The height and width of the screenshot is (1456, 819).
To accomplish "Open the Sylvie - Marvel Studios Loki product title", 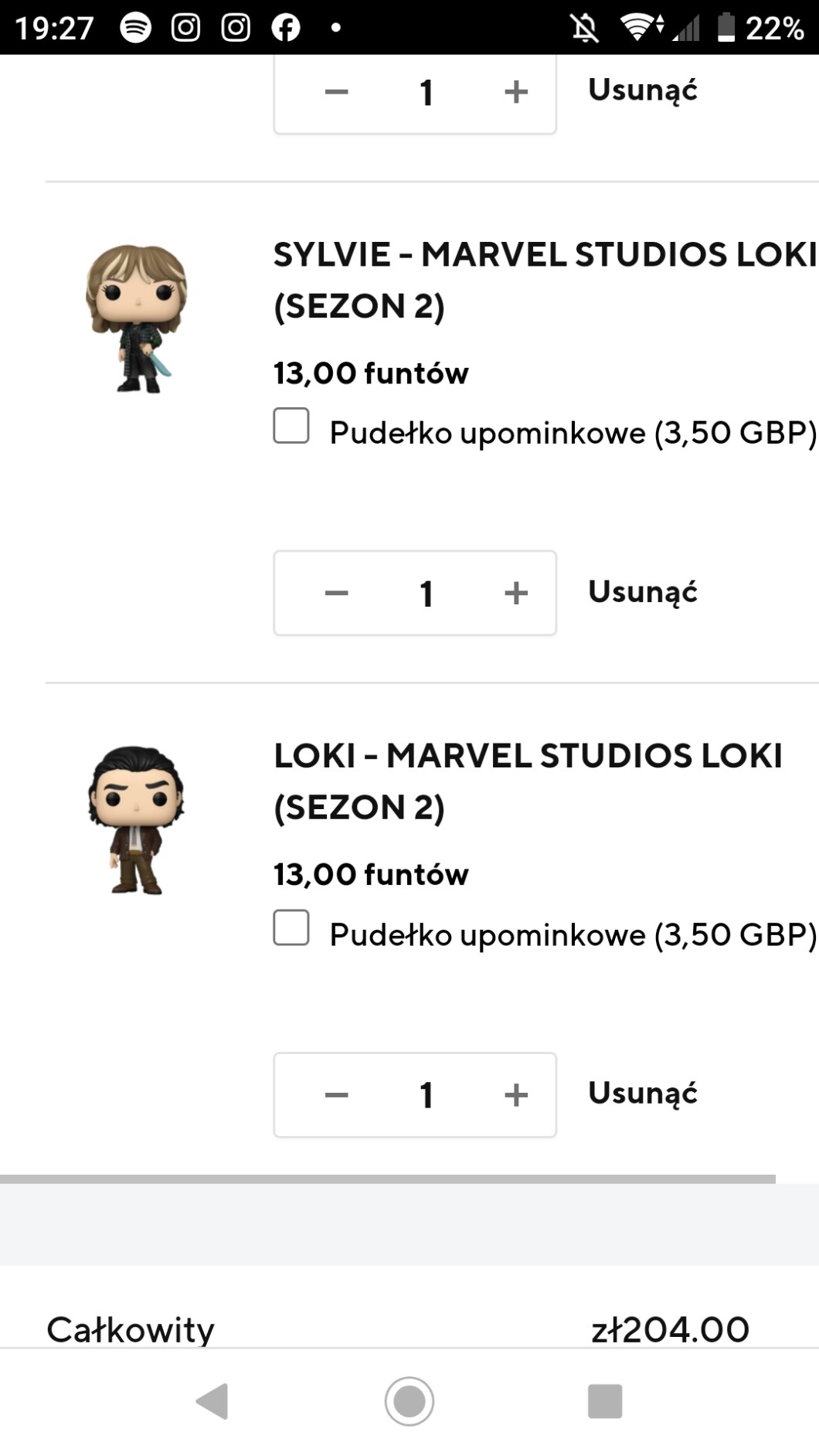I will point(544,280).
